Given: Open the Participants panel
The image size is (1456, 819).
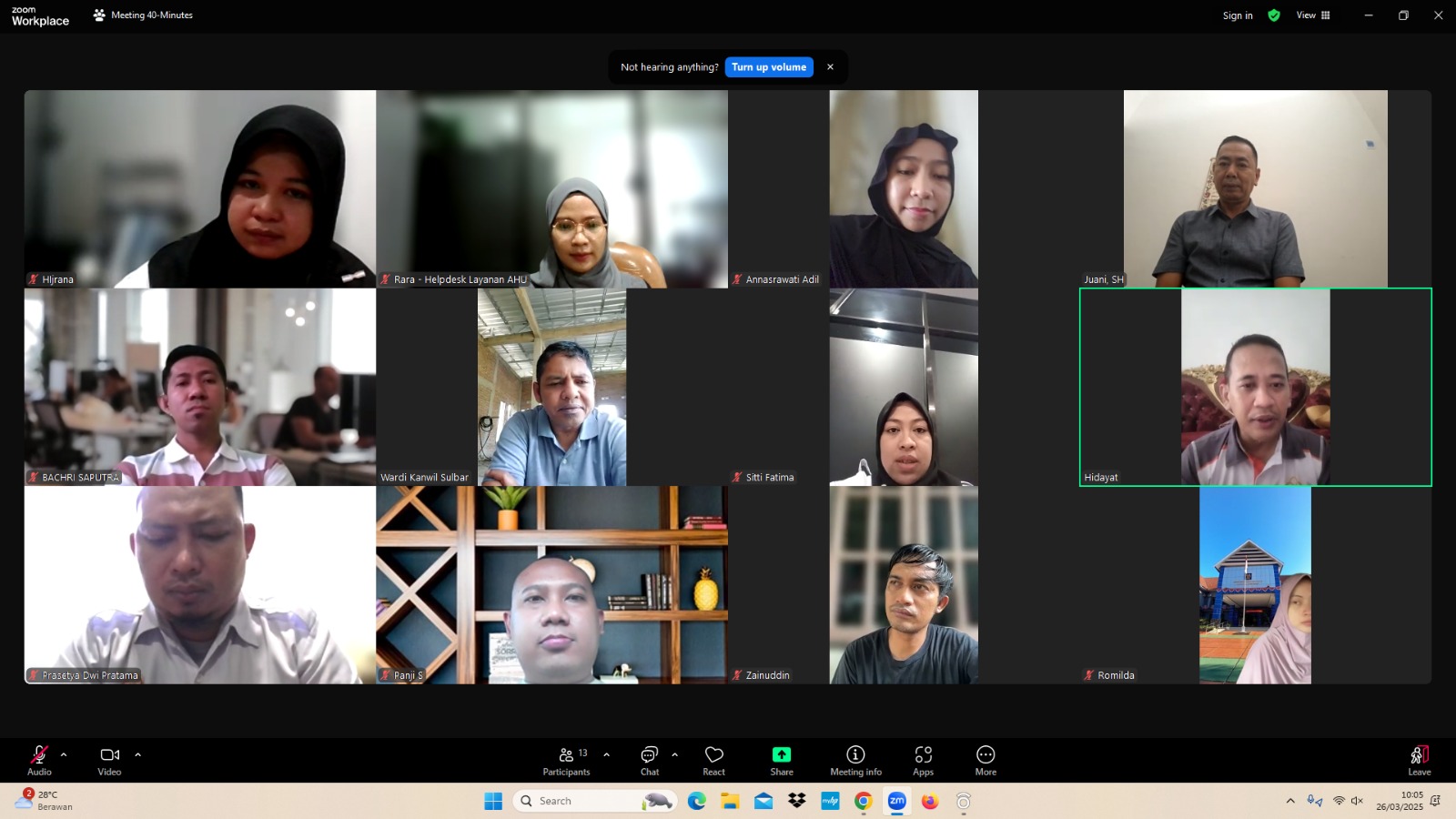Looking at the screenshot, I should (566, 761).
